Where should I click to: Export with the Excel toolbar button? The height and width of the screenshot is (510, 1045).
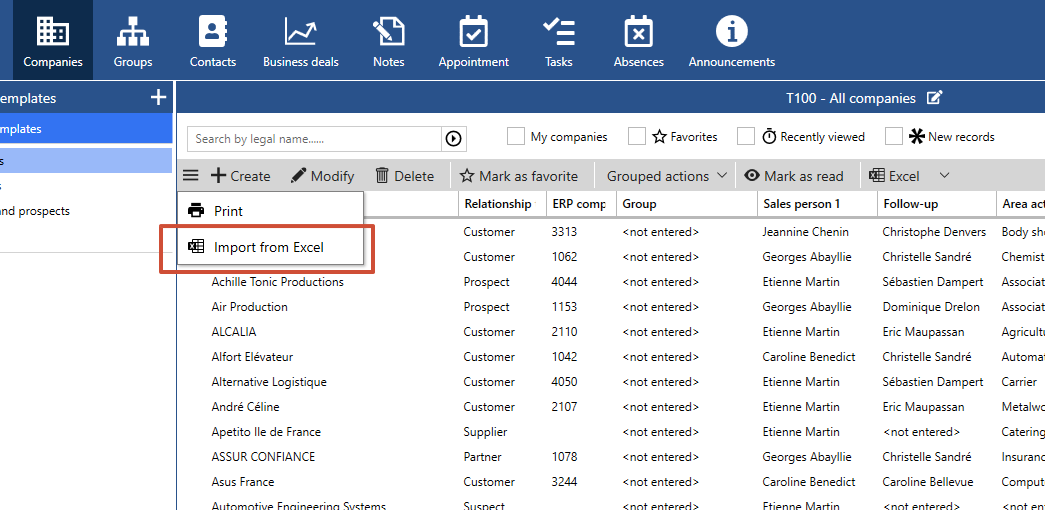pyautogui.click(x=894, y=176)
